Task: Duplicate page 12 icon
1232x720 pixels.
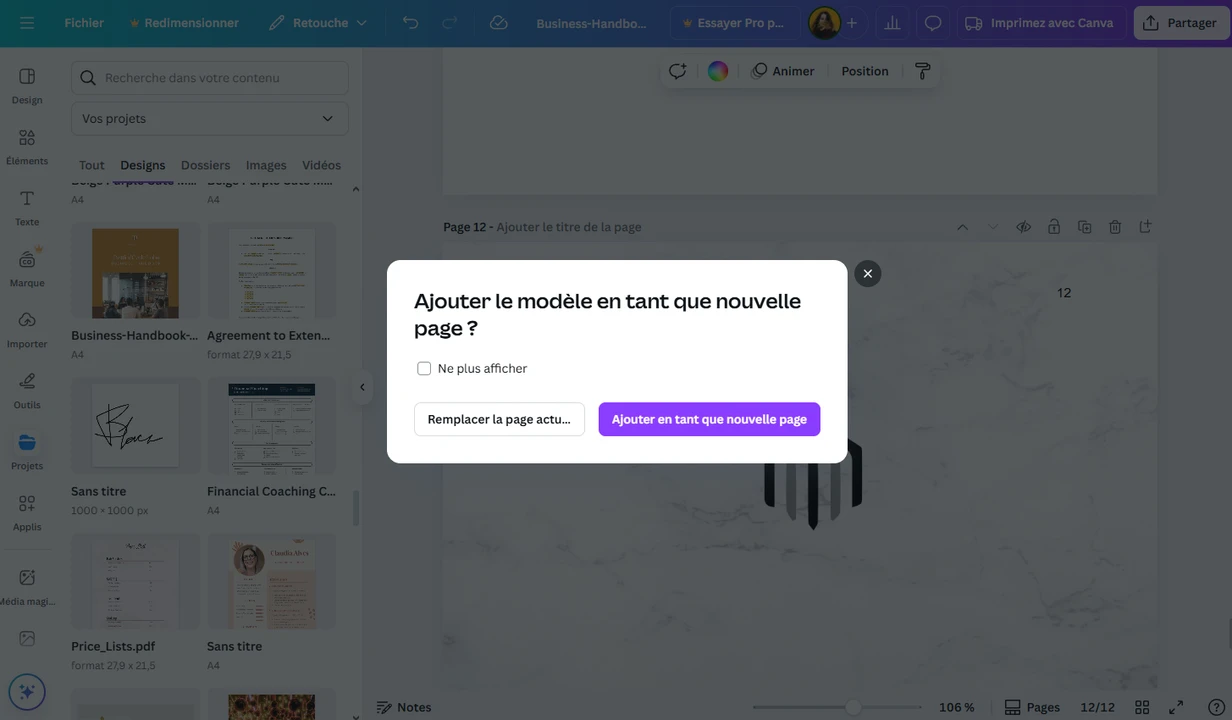Action: tap(1084, 227)
